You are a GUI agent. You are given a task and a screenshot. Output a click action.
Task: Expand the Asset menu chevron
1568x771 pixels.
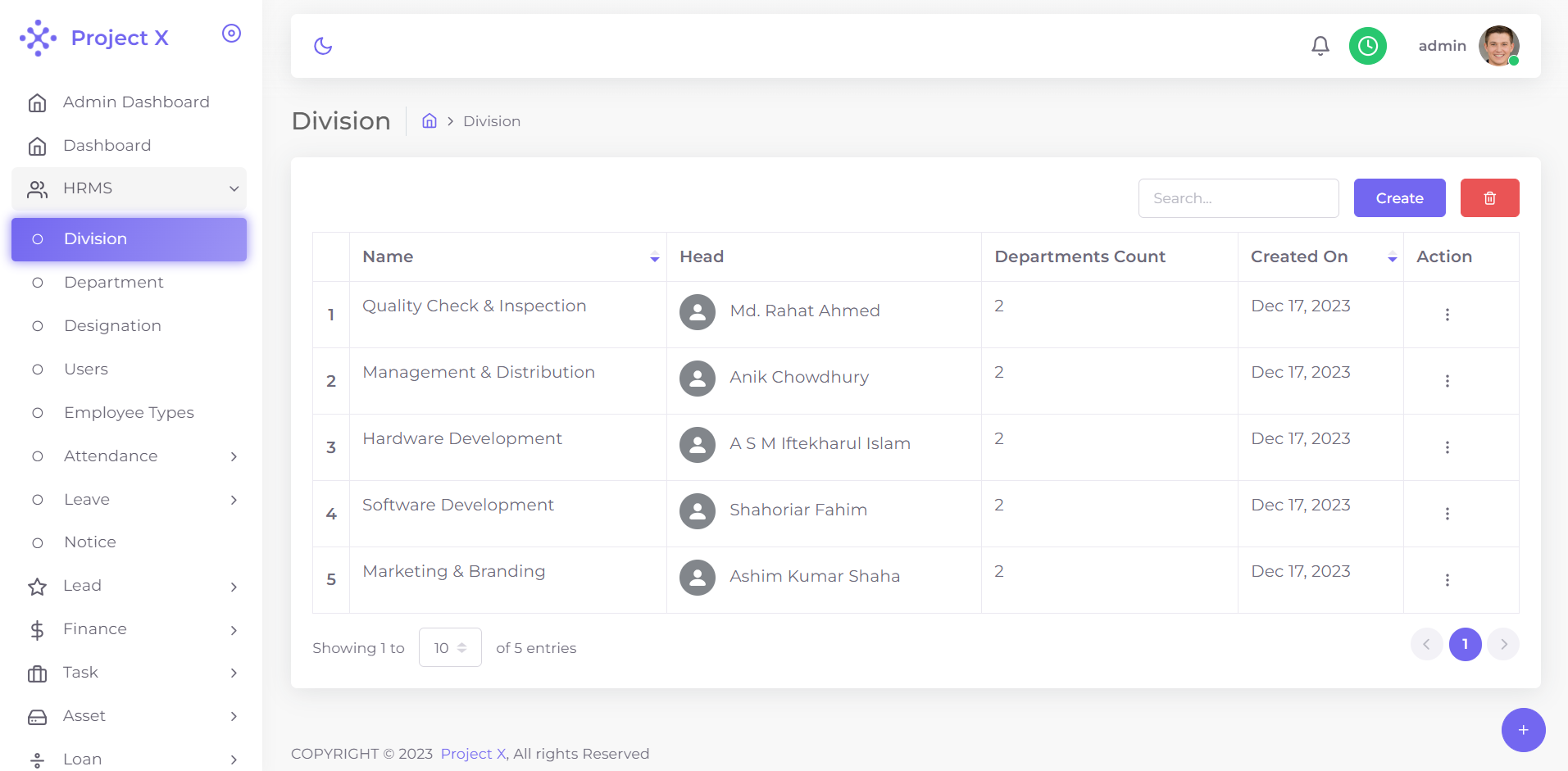234,716
